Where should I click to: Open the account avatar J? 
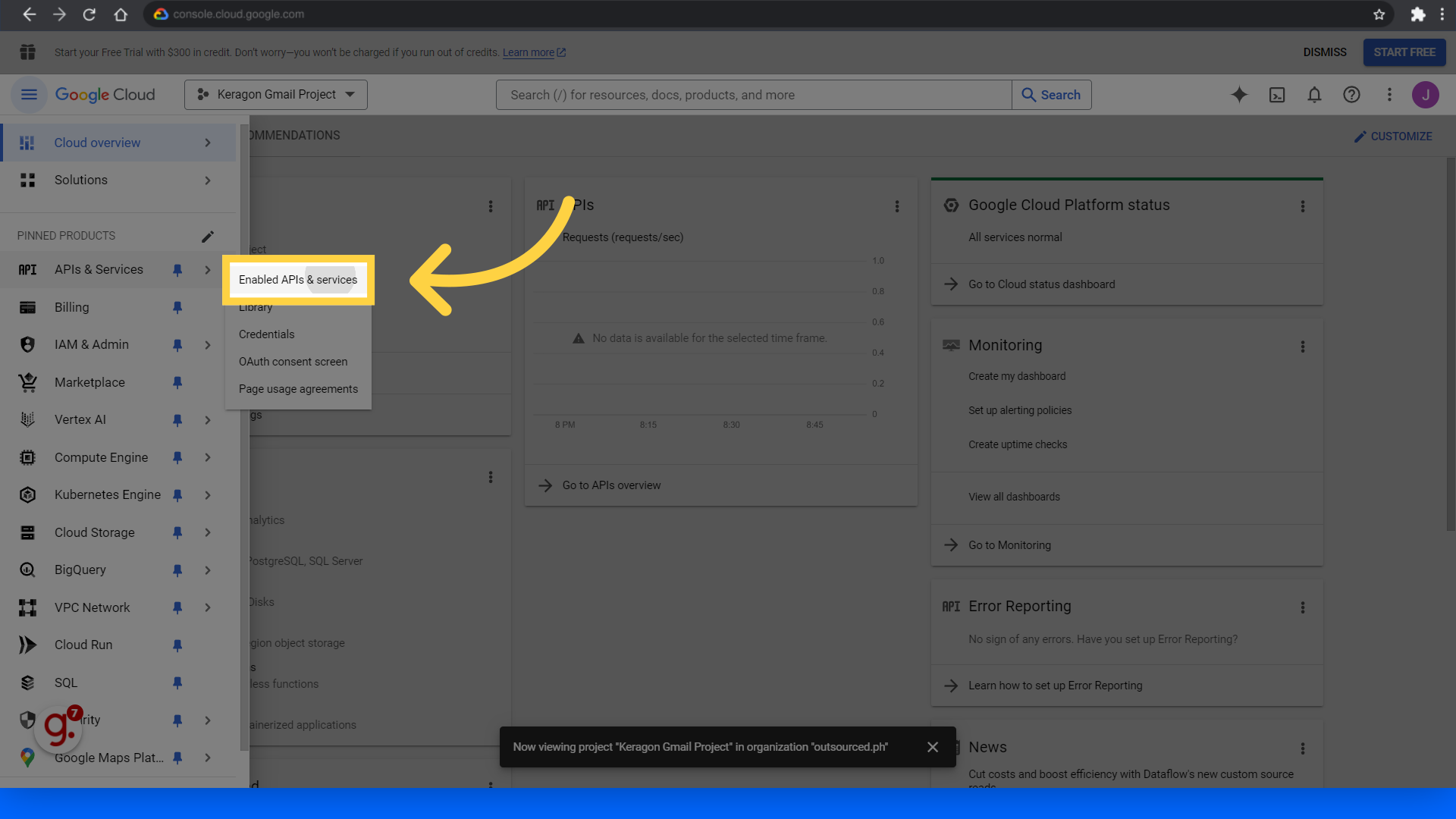[x=1426, y=95]
